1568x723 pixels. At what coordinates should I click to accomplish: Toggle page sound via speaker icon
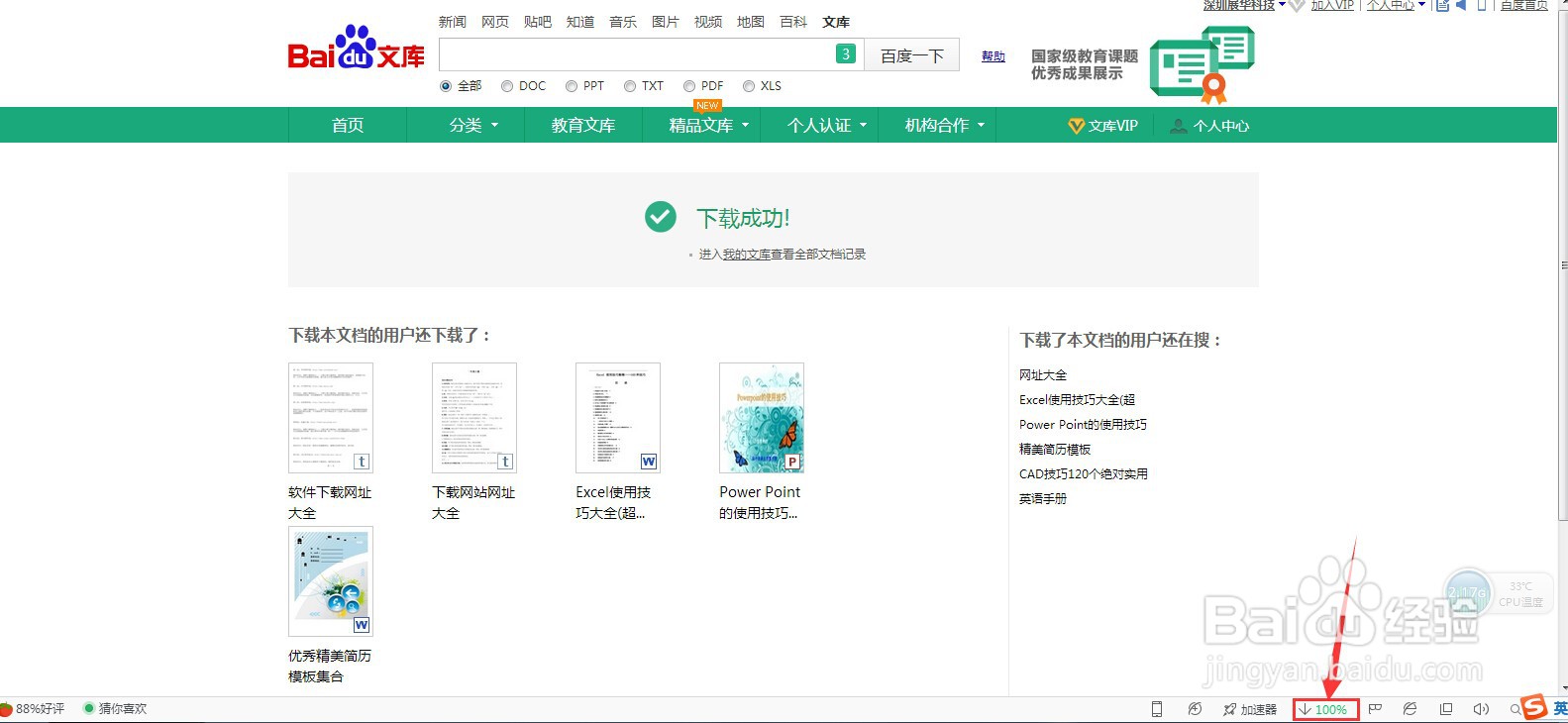[1481, 709]
